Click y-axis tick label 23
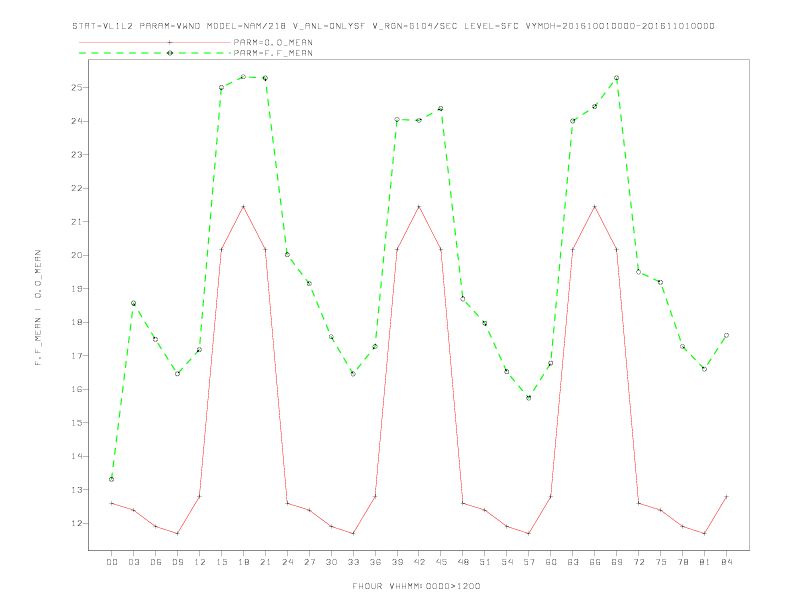 tap(76, 155)
